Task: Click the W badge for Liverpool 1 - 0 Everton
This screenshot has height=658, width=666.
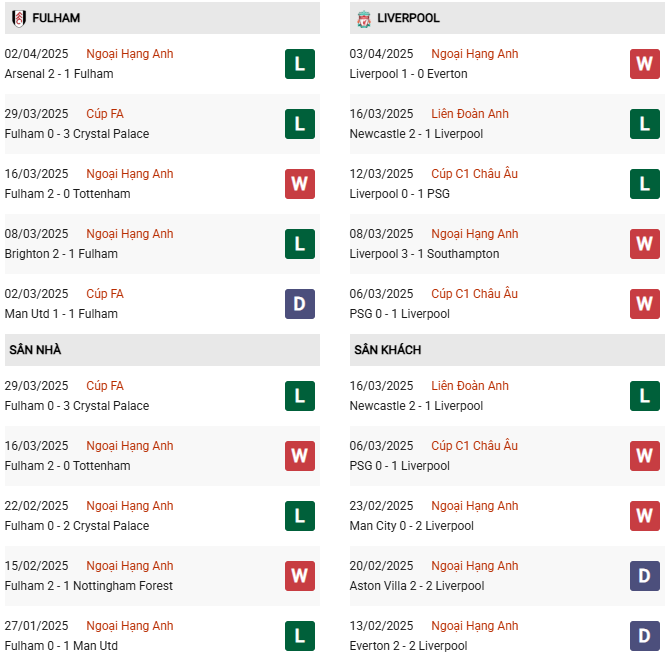Action: click(x=645, y=64)
